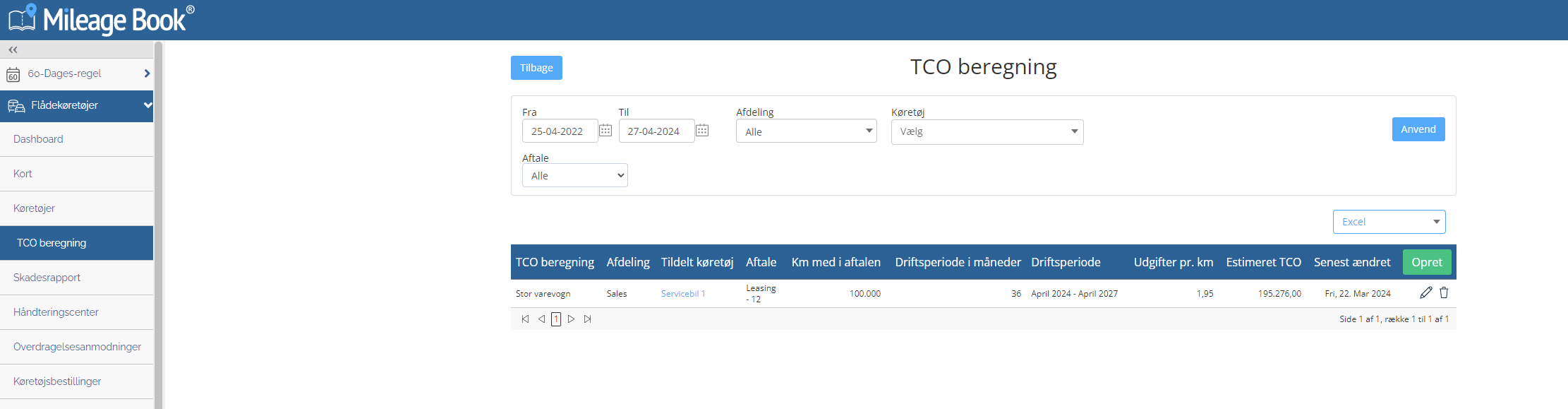Screen dimensions: 1568x409
Task: Open the Til date calendar picker
Action: coord(702,131)
